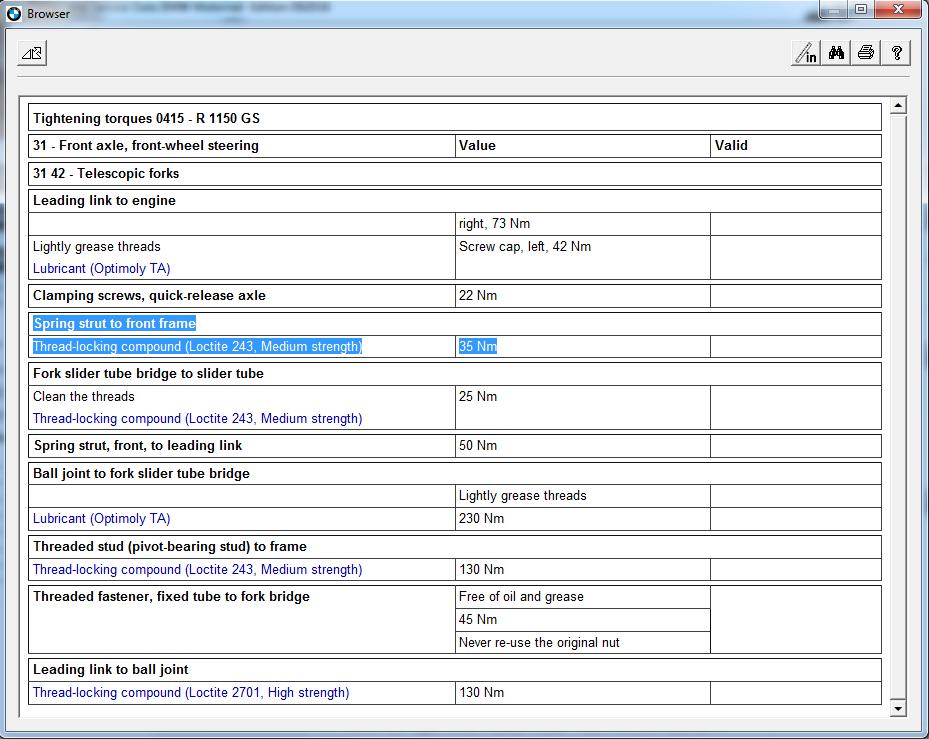Click the Spring strut to front frame heading
Screen dimensions: 929x739
115,323
